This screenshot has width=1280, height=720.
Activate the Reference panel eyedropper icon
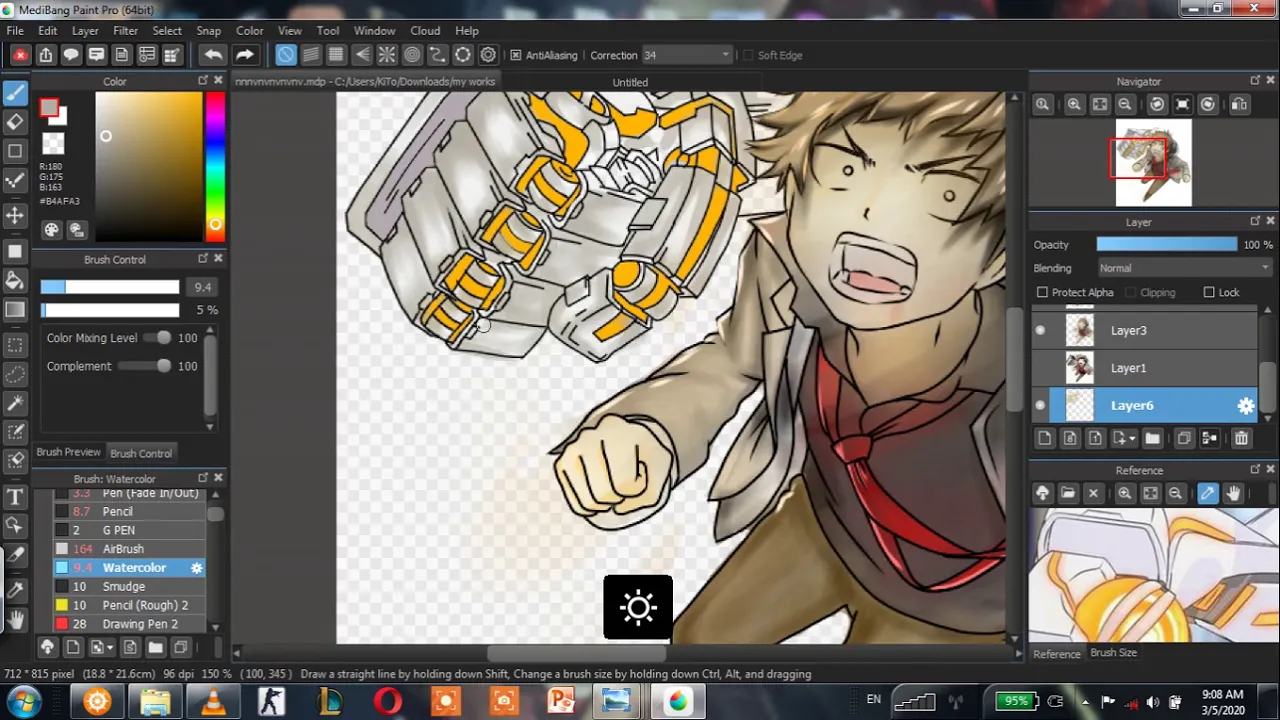[1207, 493]
